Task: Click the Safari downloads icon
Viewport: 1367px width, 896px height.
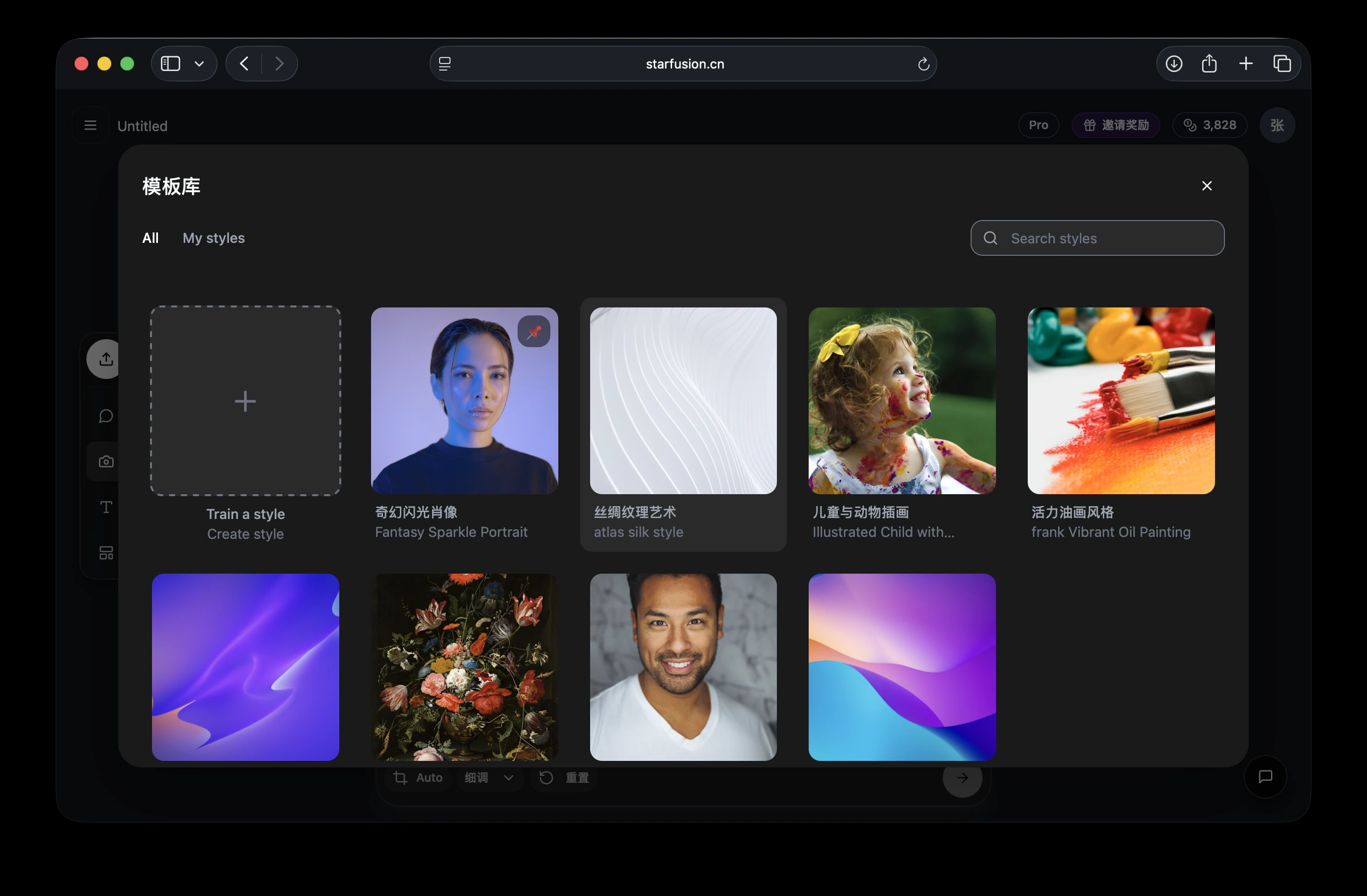Action: pyautogui.click(x=1173, y=64)
